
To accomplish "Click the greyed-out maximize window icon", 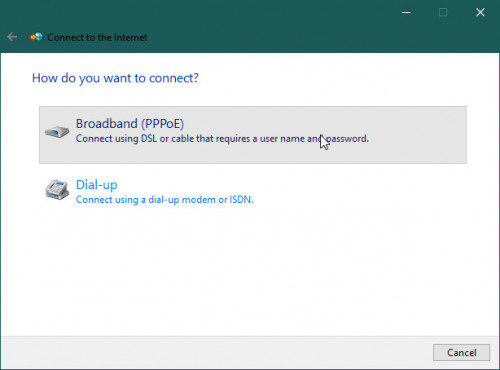I will 443,12.
